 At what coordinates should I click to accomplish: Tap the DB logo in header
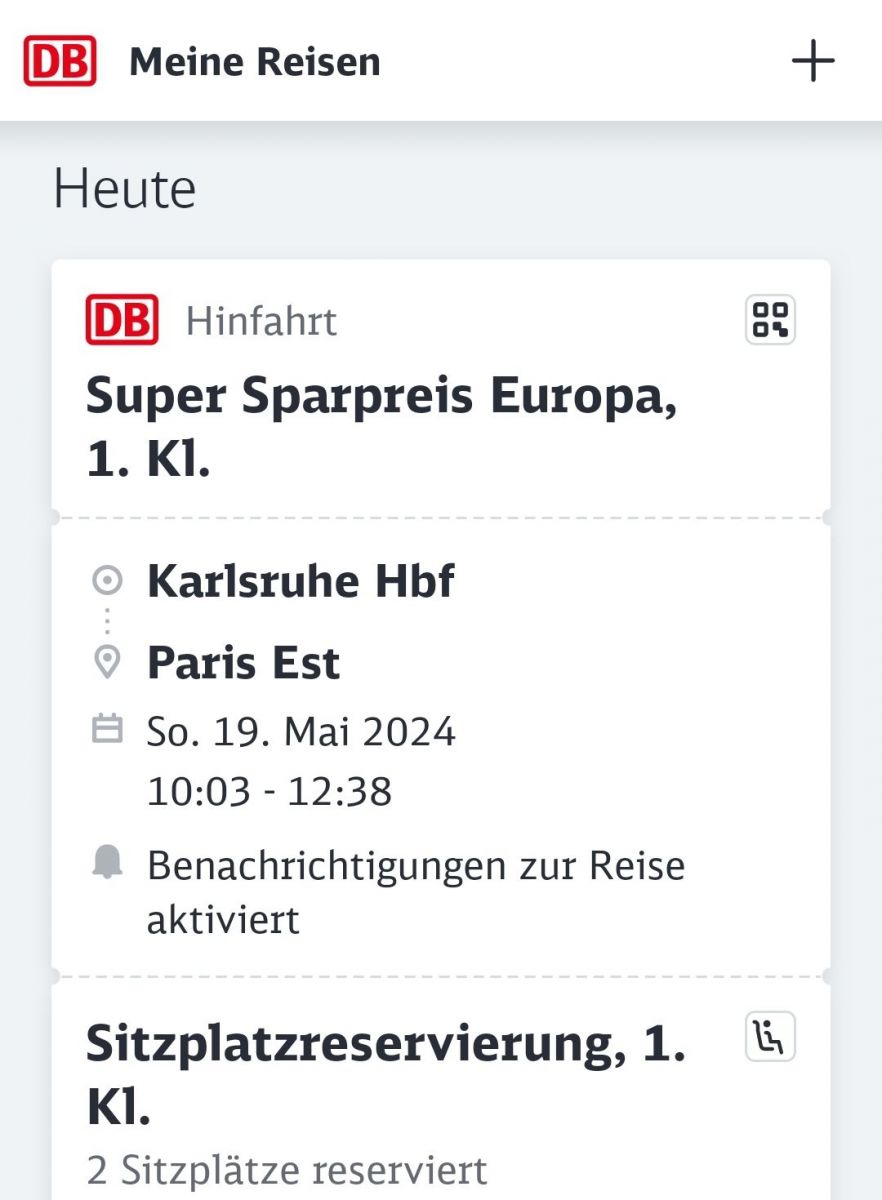point(60,61)
